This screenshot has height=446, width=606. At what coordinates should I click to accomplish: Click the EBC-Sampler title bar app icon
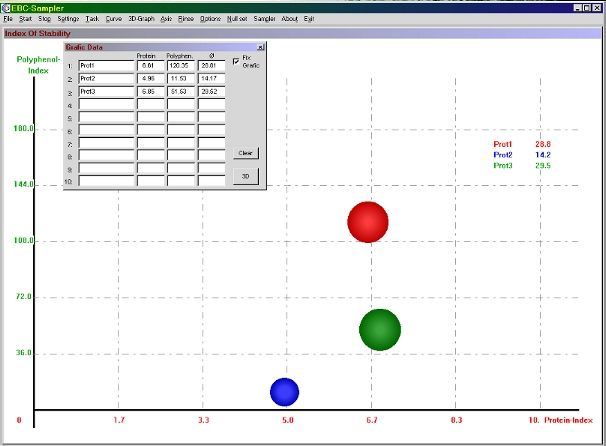pyautogui.click(x=6, y=6)
